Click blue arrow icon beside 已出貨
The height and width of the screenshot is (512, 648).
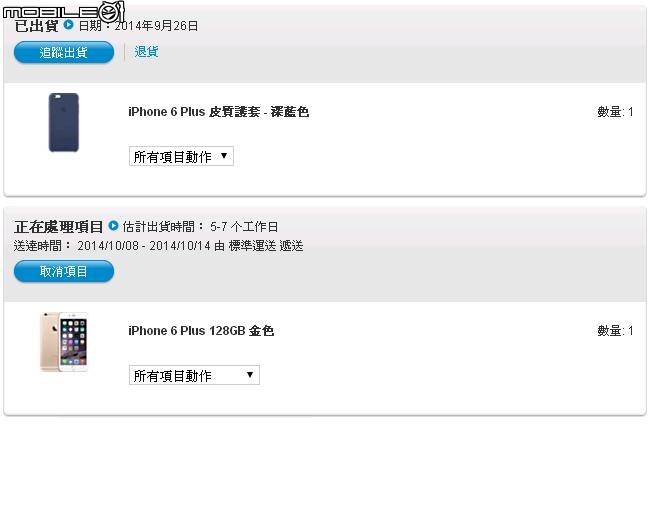[68, 25]
